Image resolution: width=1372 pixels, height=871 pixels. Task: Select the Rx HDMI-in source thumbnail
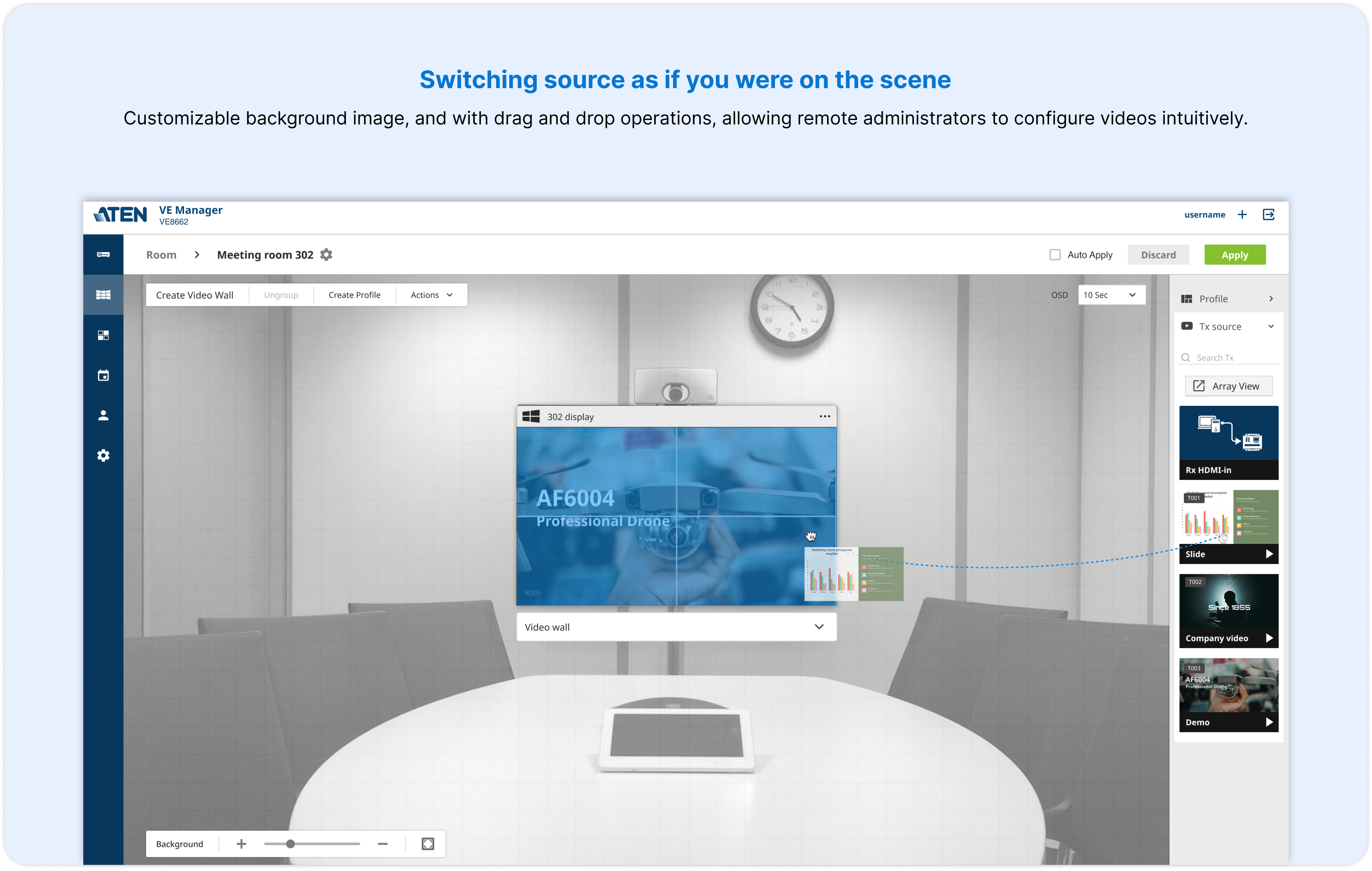tap(1229, 443)
